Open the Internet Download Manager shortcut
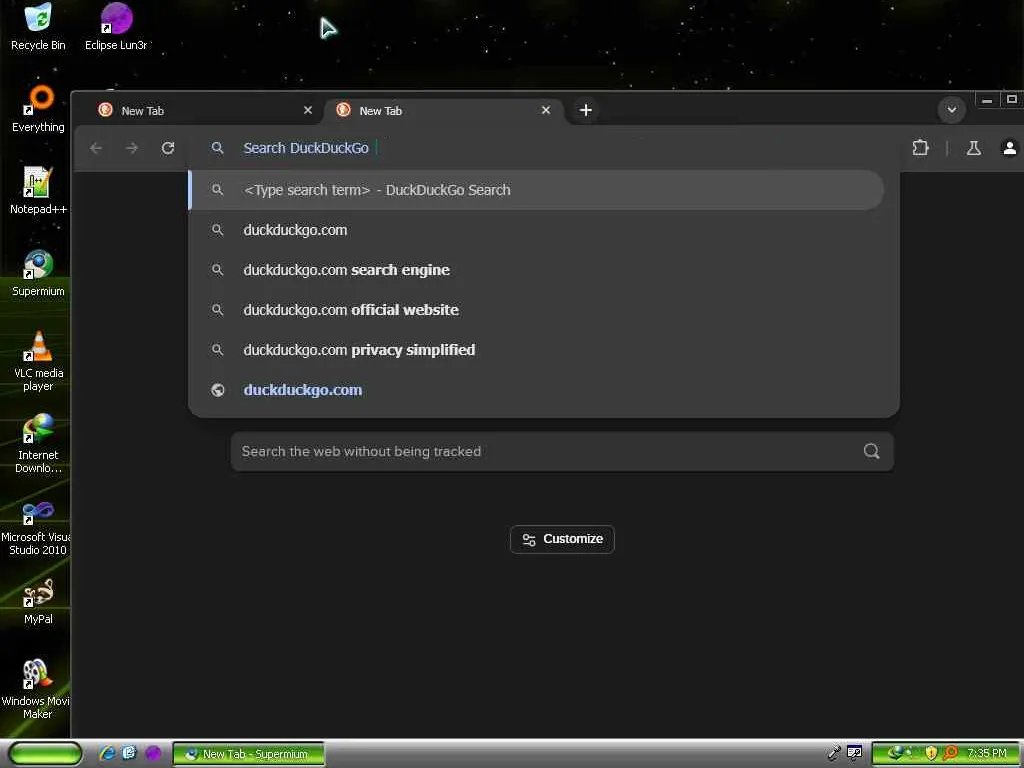 click(x=38, y=443)
